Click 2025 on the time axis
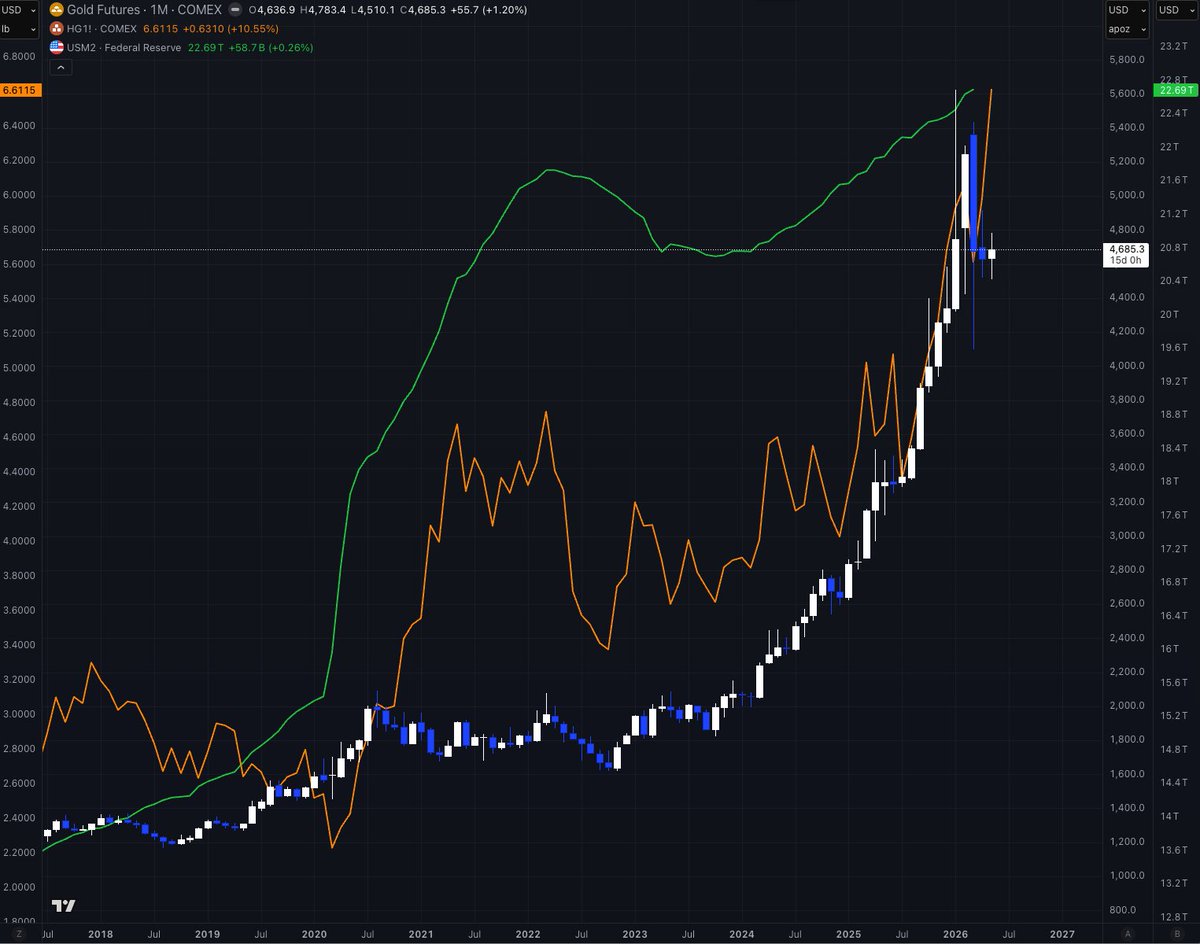This screenshot has height=944, width=1200. [x=848, y=933]
